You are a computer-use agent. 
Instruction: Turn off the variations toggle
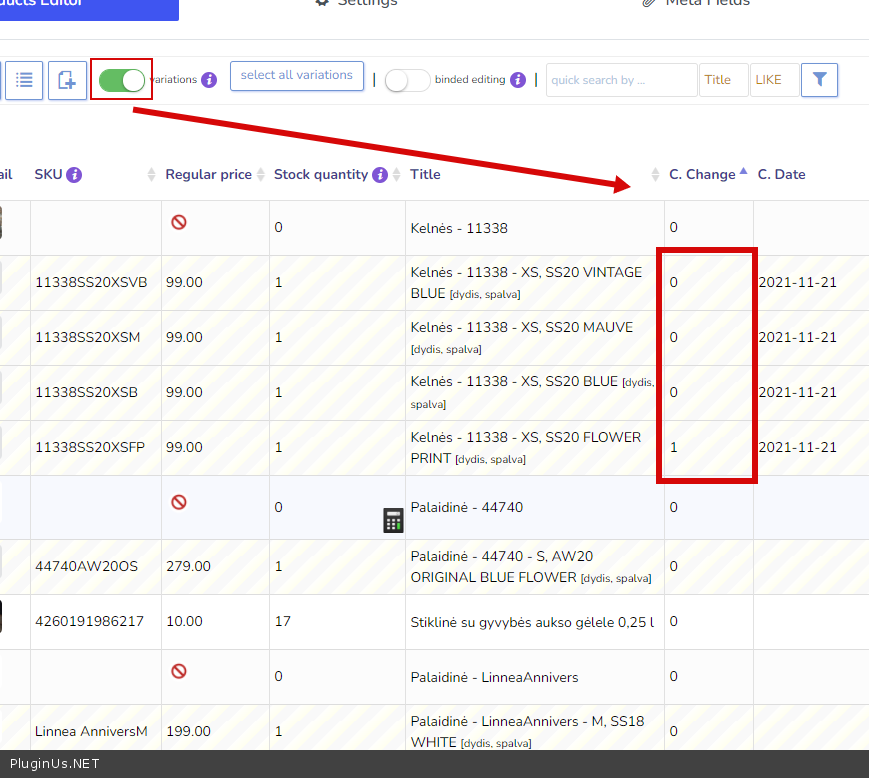click(122, 80)
